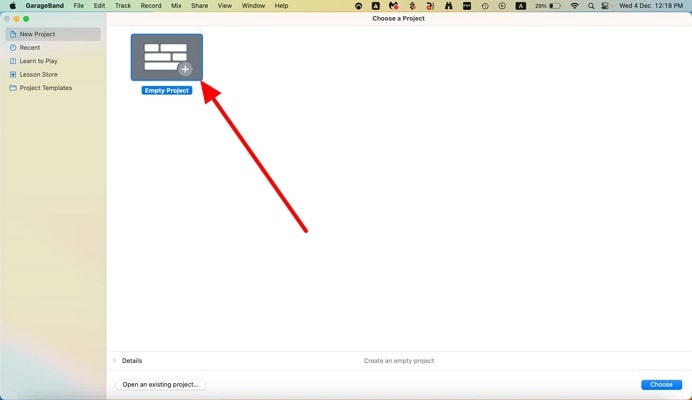Open Spotlight search in menu bar
The image size is (692, 400).
[591, 6]
